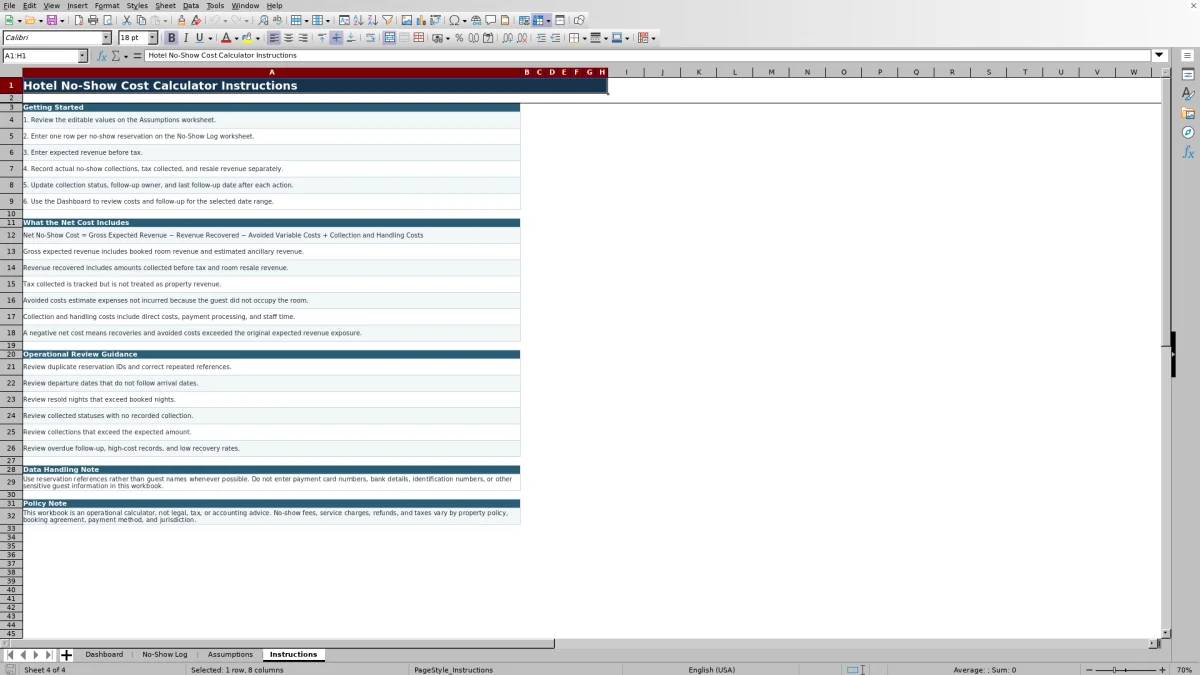
Task: Switch to the No-Show Log sheet tab
Action: click(x=165, y=654)
